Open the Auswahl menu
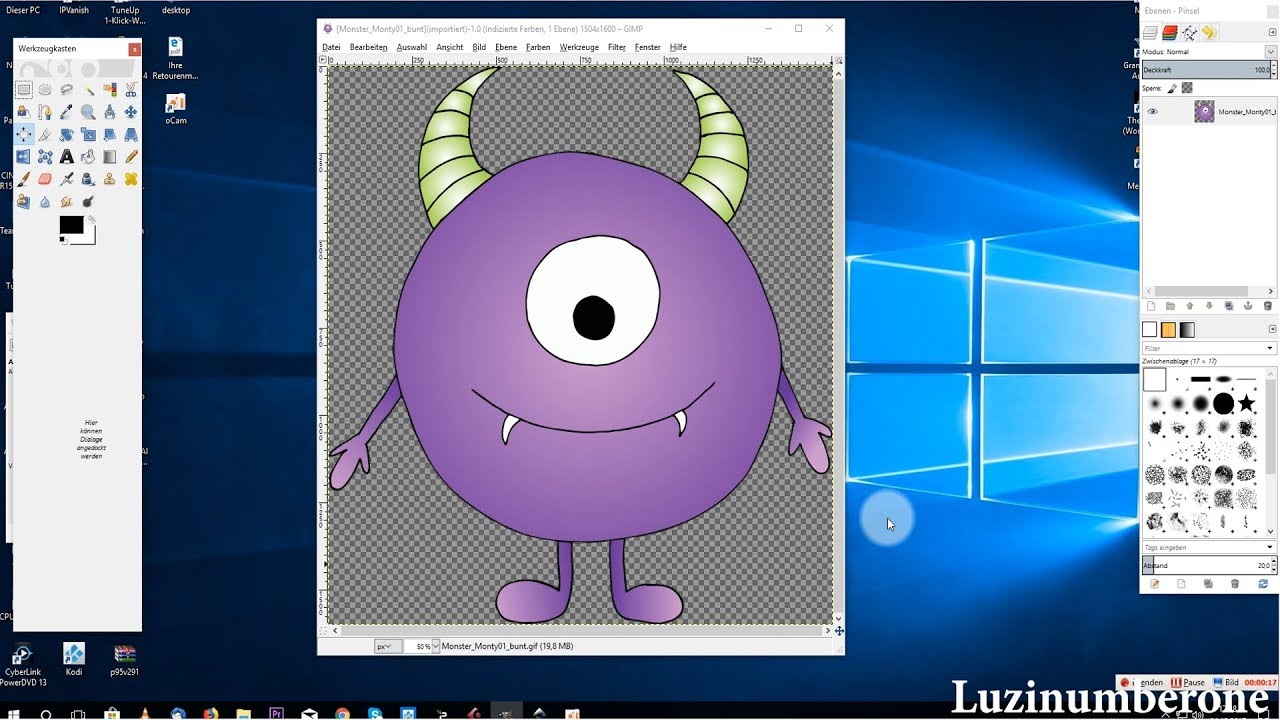1280x720 pixels. 412,47
